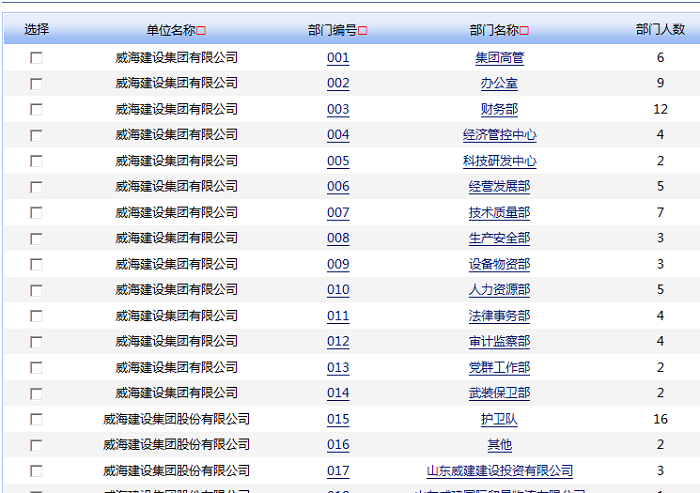Open the 其他 department link

[x=500, y=445]
